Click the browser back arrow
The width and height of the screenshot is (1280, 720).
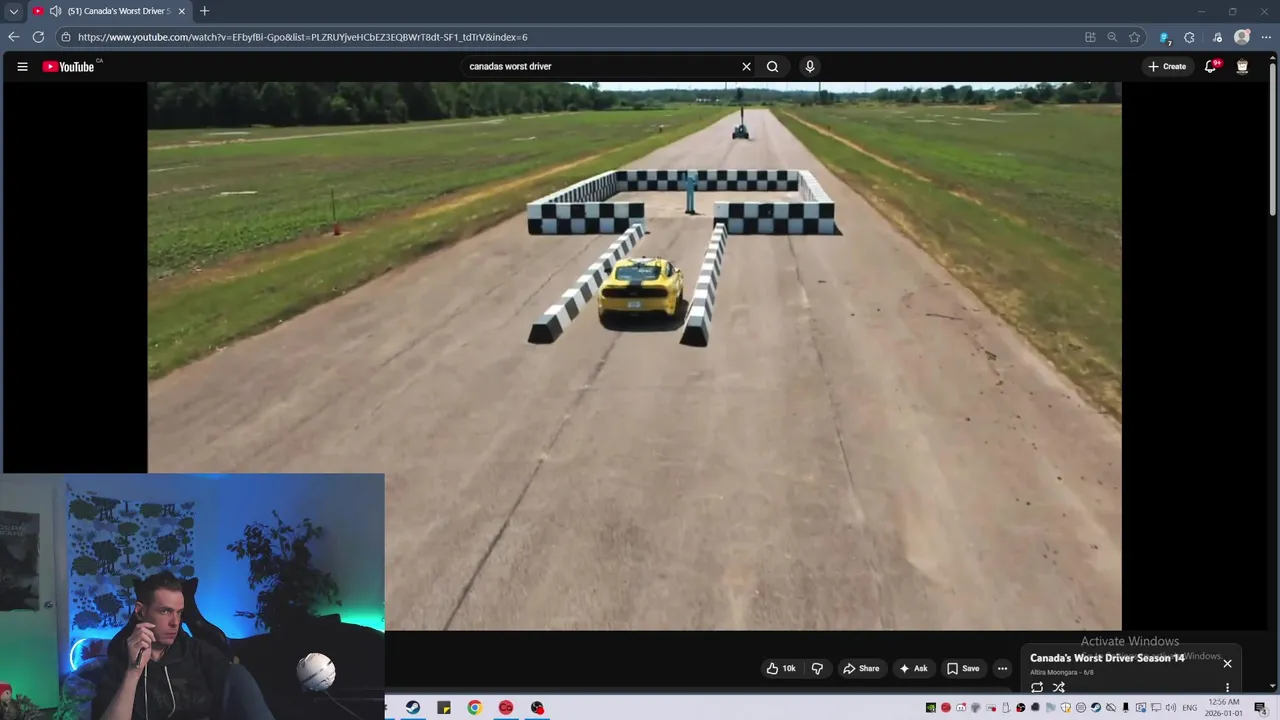[x=13, y=37]
